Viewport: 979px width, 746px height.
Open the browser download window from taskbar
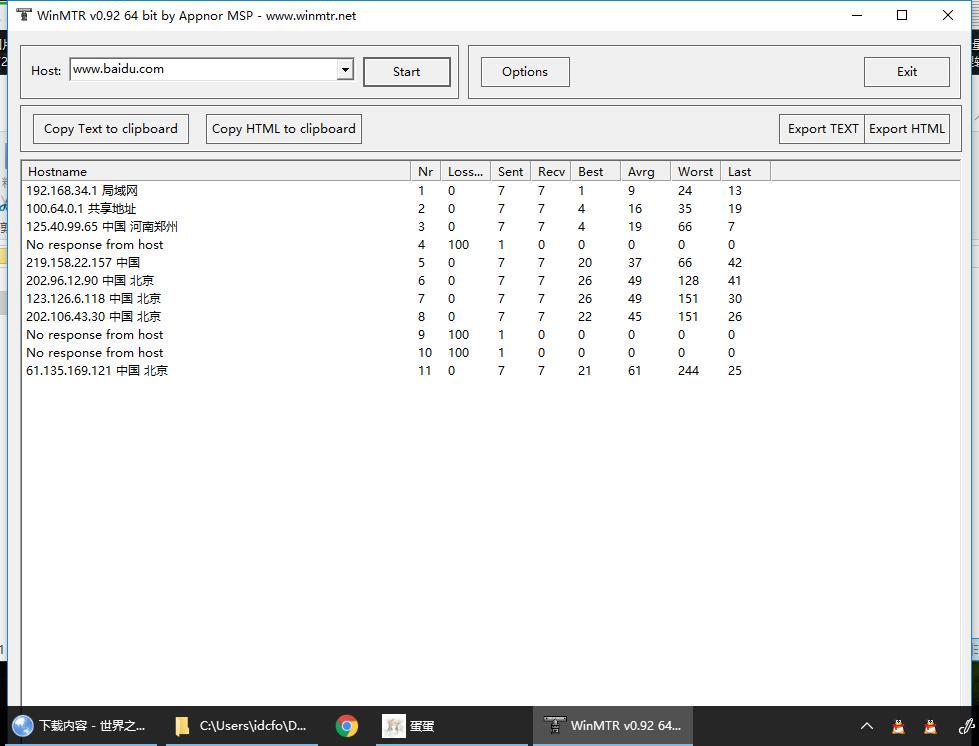click(x=81, y=726)
